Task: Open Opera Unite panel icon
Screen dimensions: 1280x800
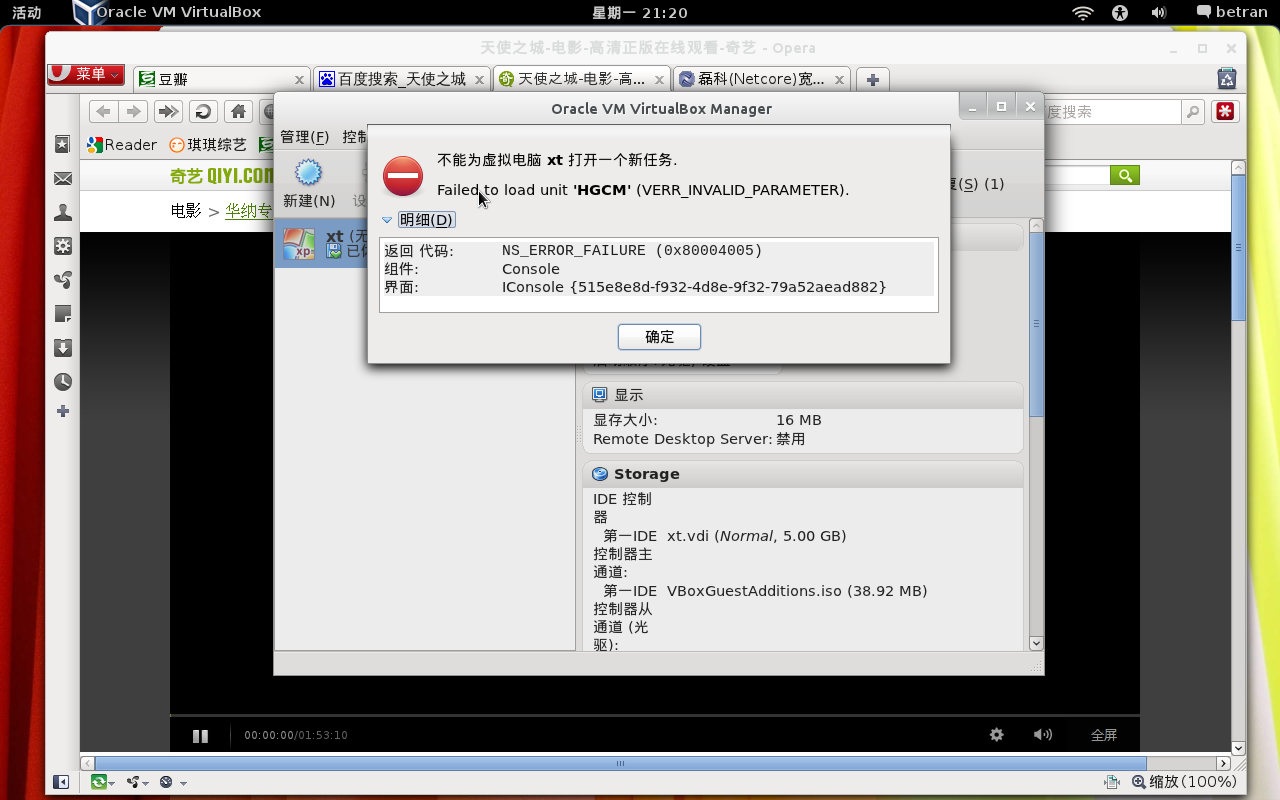Action: click(62, 280)
